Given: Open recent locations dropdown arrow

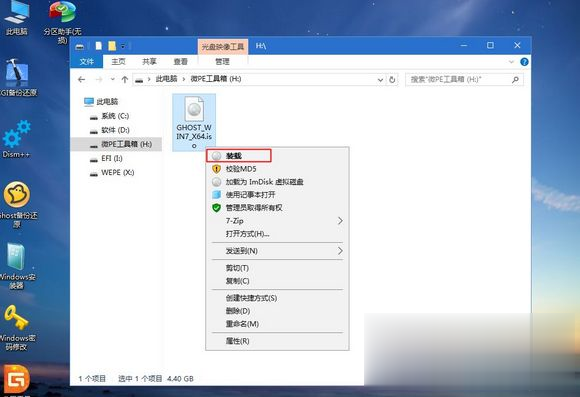Looking at the screenshot, I should point(112,80).
